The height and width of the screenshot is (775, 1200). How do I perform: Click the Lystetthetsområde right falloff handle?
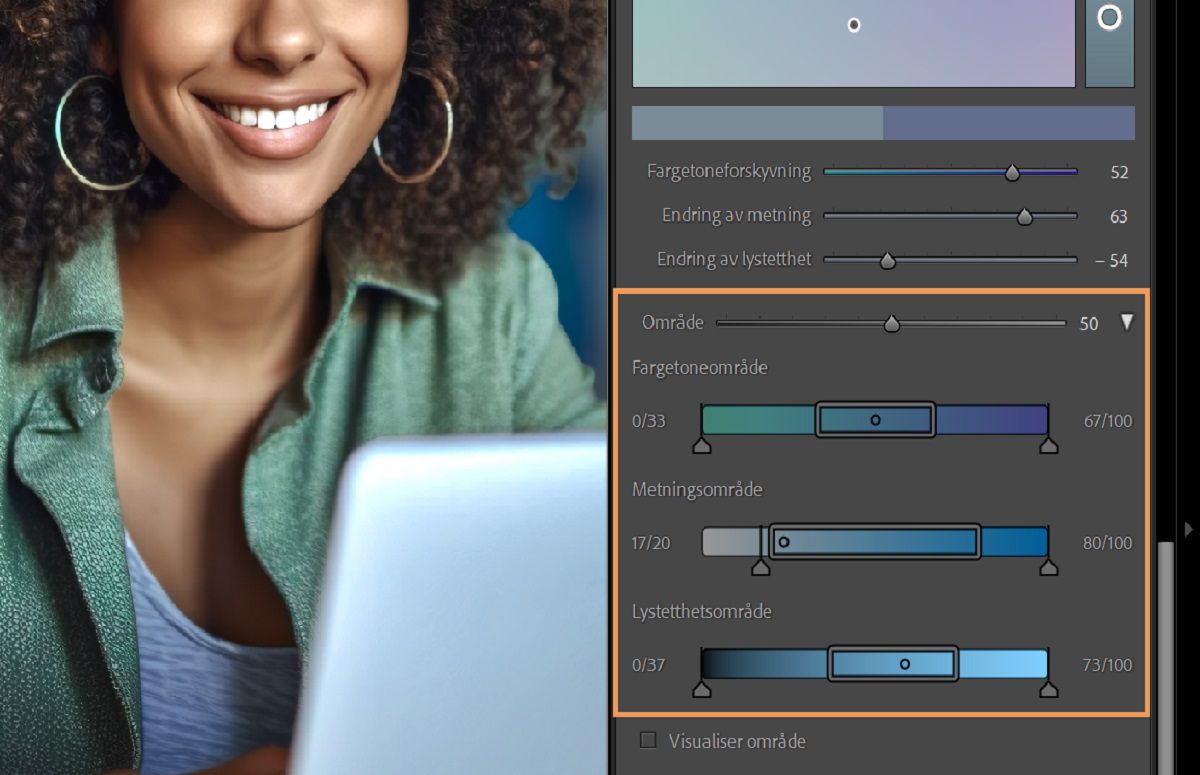pyautogui.click(x=1048, y=689)
